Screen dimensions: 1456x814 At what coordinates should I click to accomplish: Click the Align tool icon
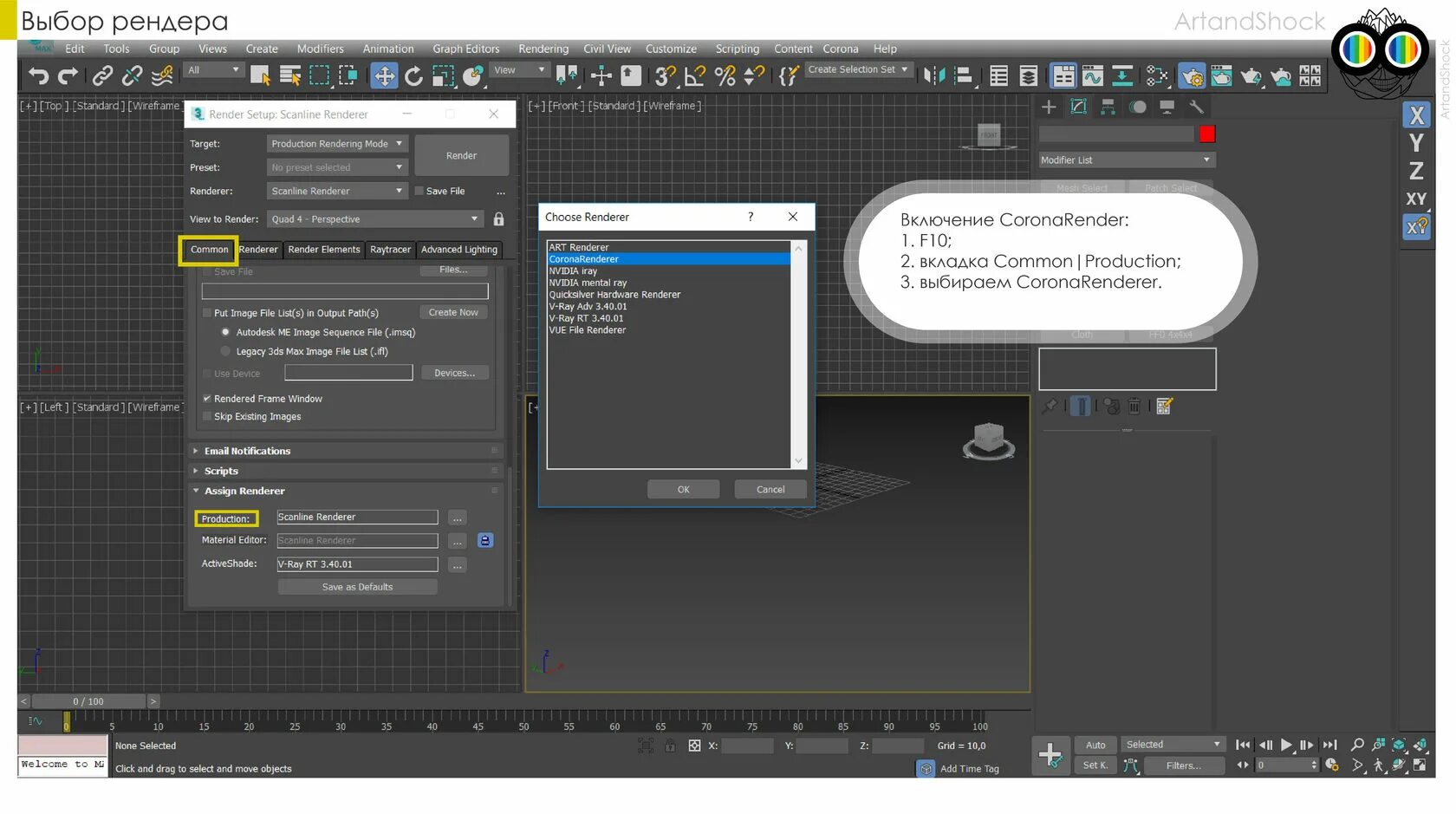[963, 76]
